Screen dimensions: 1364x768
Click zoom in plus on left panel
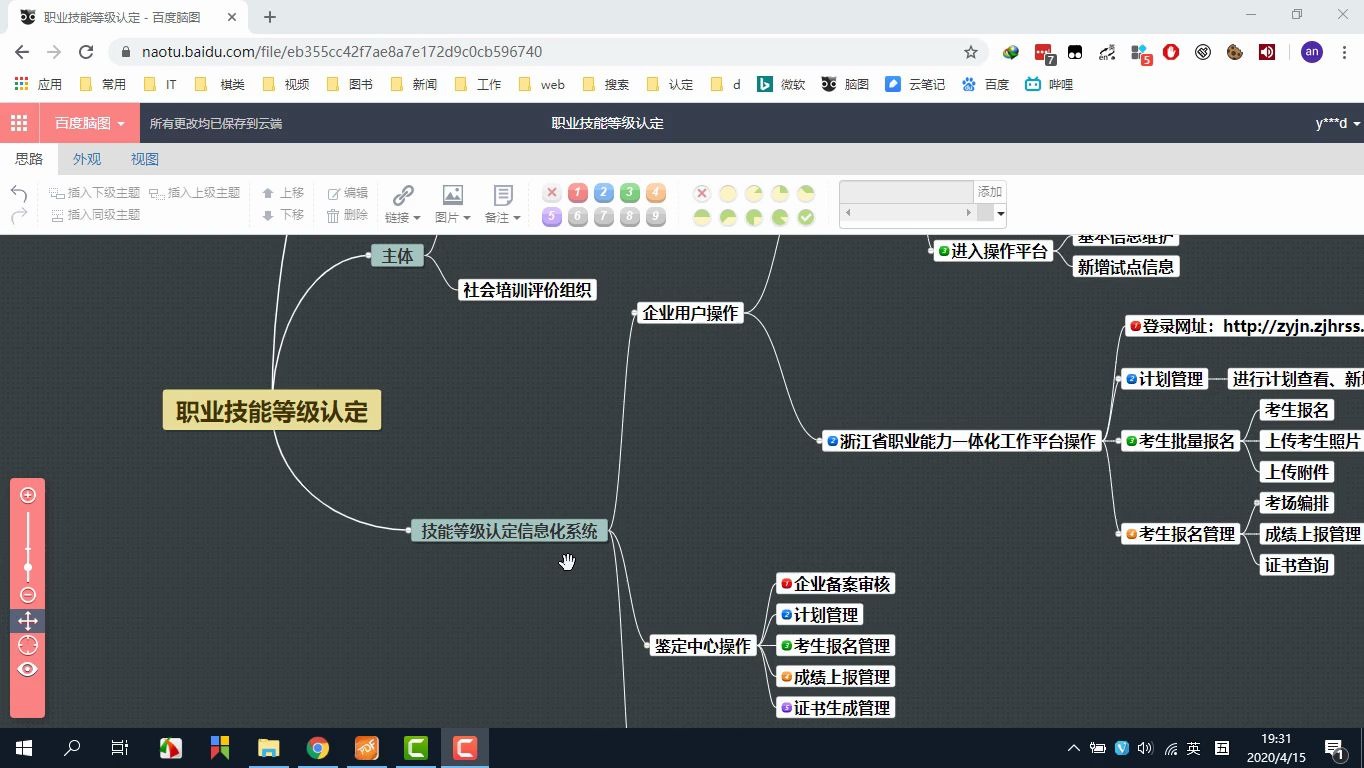pos(28,495)
